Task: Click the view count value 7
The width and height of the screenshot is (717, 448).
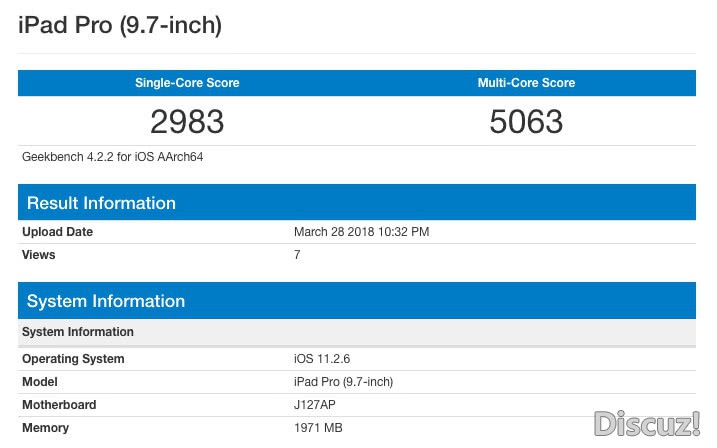Action: tap(297, 255)
